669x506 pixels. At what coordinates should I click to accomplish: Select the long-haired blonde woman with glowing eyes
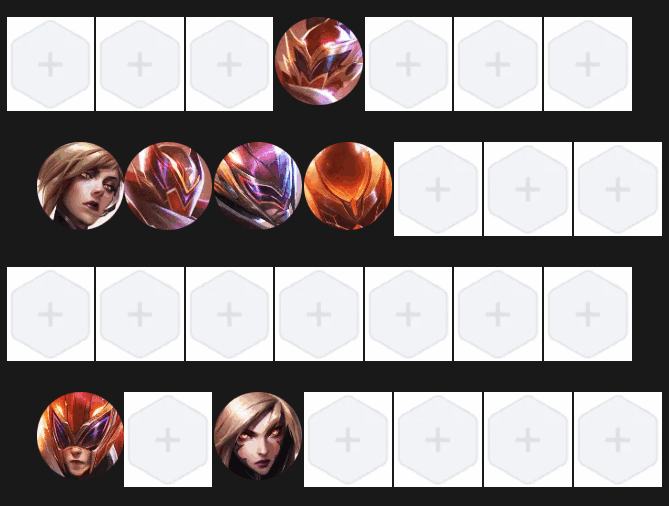pyautogui.click(x=258, y=436)
